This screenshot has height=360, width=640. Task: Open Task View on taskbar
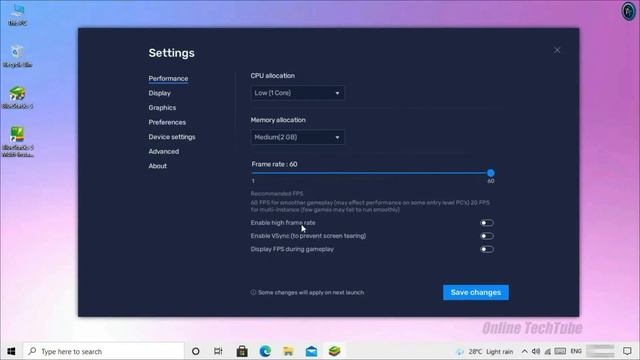tap(218, 351)
